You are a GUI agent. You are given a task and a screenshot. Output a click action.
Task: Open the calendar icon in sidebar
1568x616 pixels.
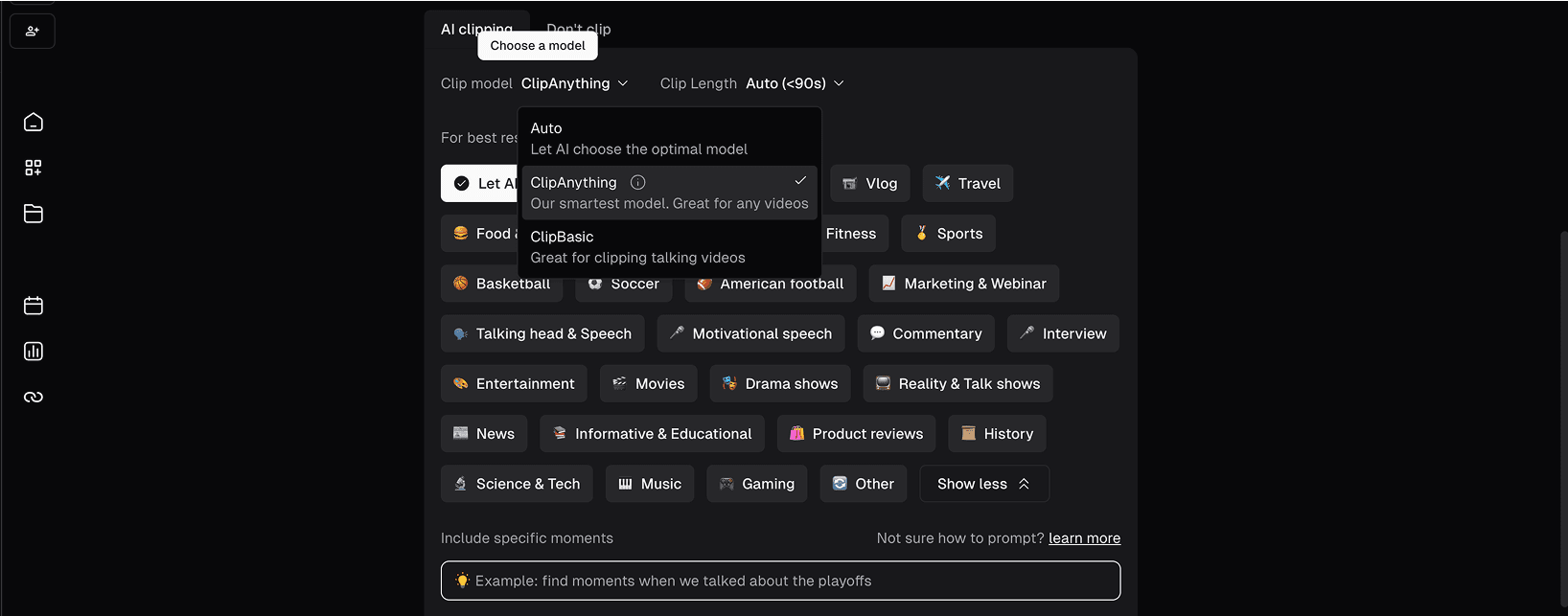pos(34,306)
